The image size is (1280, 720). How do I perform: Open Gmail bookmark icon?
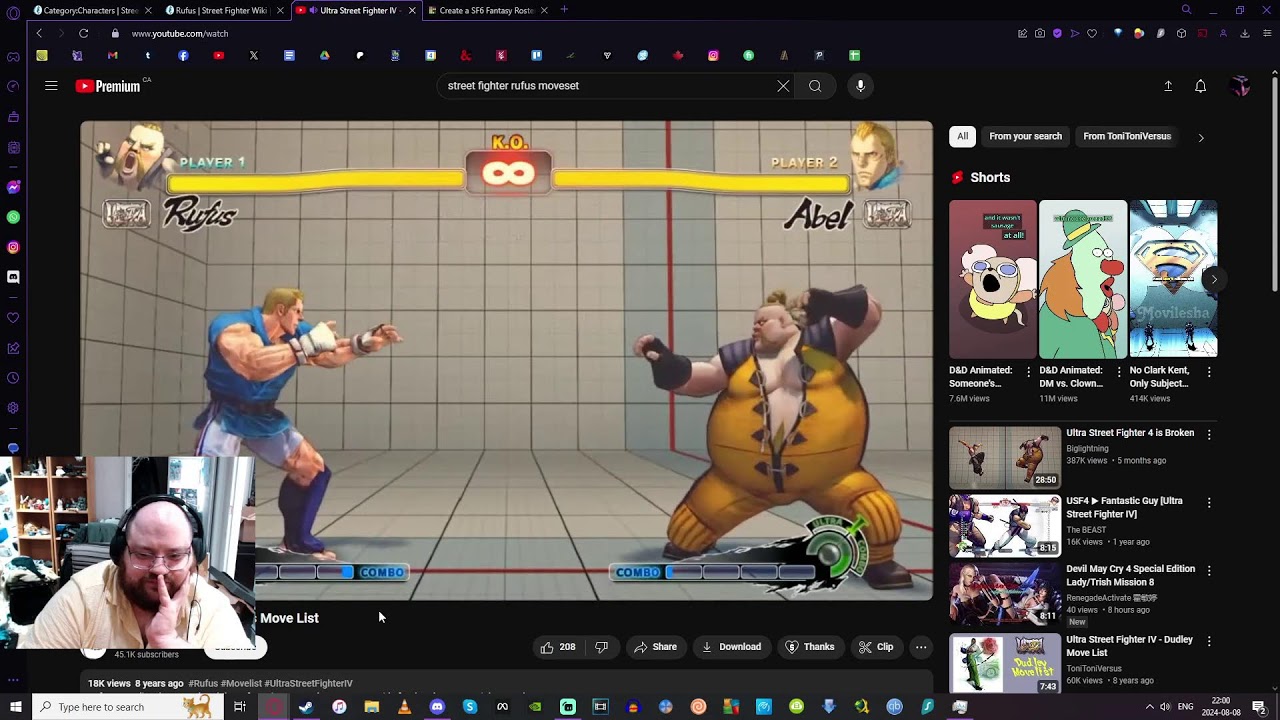pos(112,56)
